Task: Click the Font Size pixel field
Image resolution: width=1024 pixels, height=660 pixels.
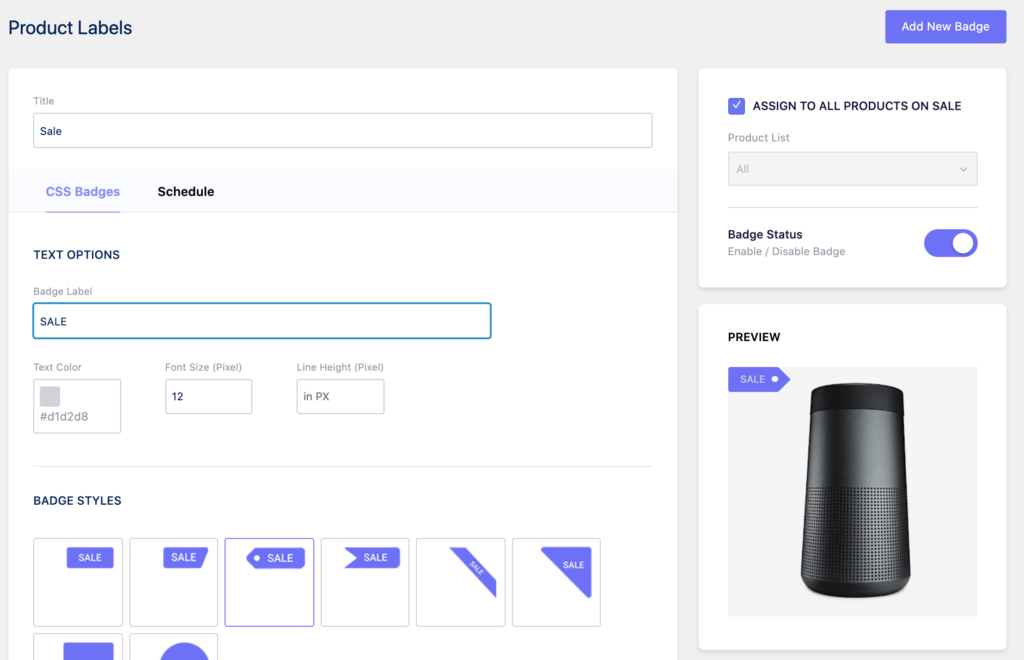Action: pos(208,396)
